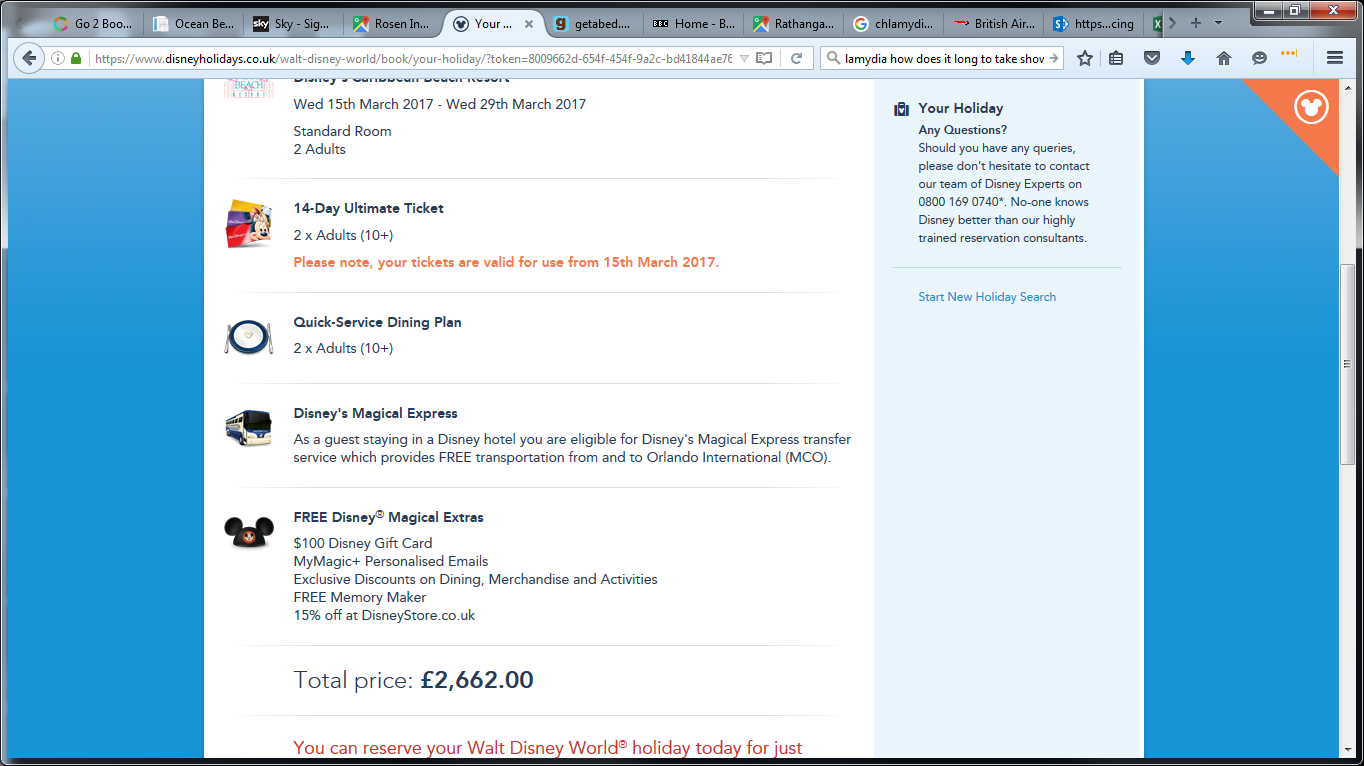Save page to Pocket

[x=1152, y=58]
